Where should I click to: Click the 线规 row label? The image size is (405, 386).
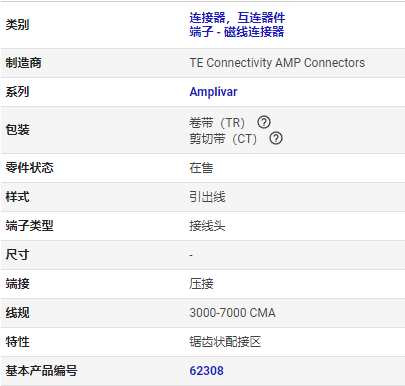pos(17,313)
